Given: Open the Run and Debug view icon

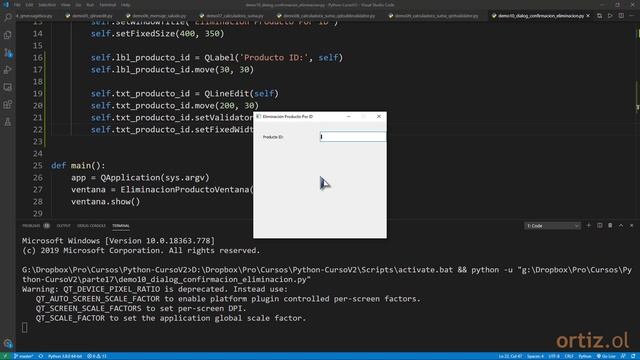Looking at the screenshot, I should (x=8, y=70).
